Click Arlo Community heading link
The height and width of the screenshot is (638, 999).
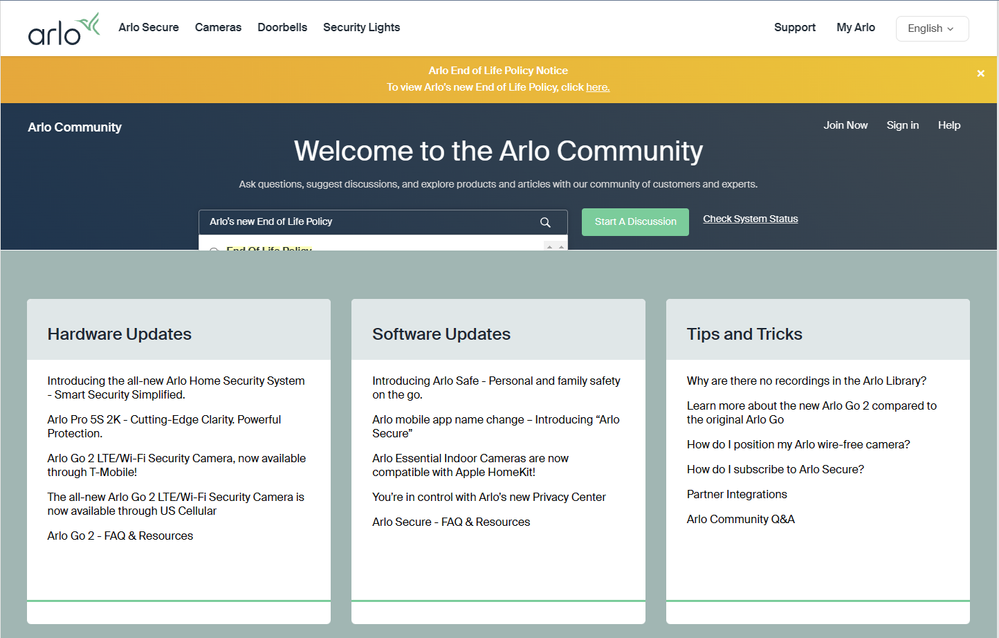click(x=75, y=127)
